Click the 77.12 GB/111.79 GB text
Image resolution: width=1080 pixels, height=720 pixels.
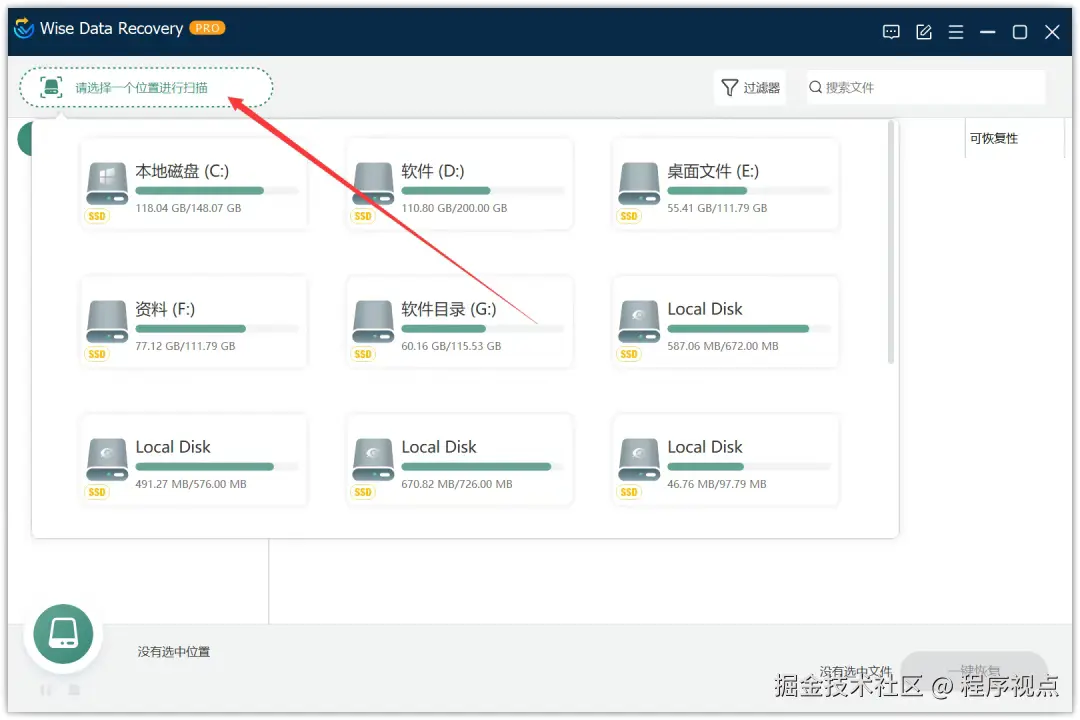(x=185, y=346)
